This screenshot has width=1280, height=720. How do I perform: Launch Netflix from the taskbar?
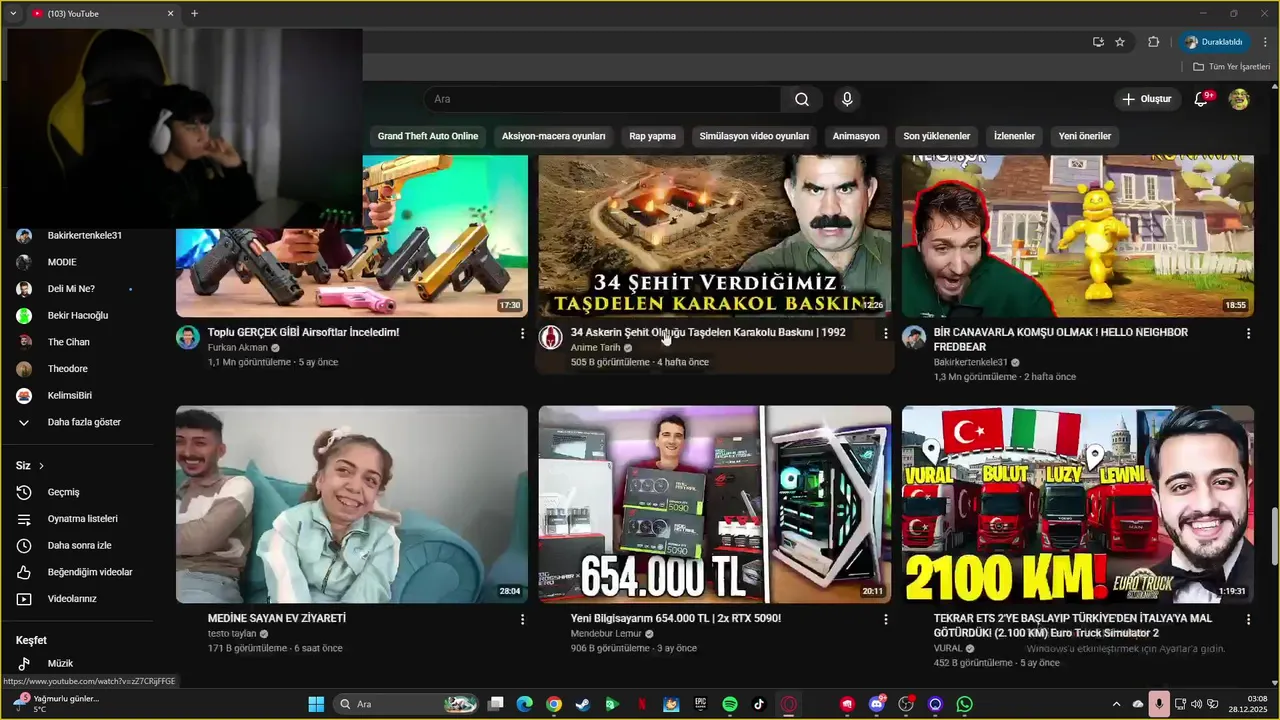click(x=642, y=704)
